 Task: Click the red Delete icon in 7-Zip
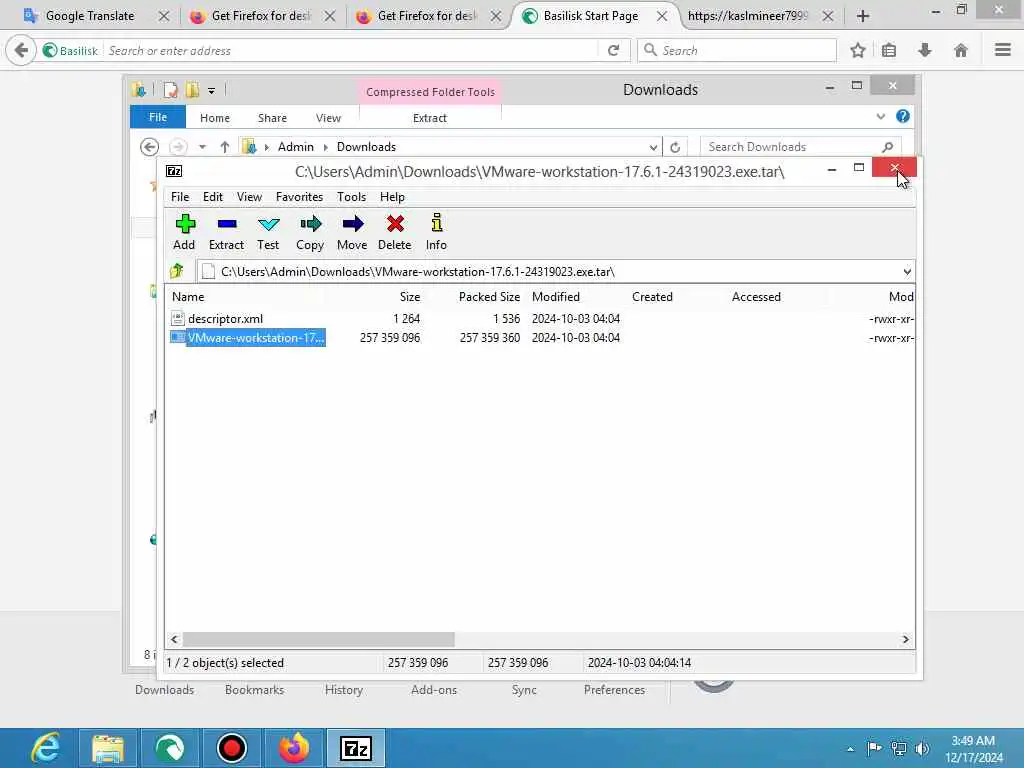[394, 232]
